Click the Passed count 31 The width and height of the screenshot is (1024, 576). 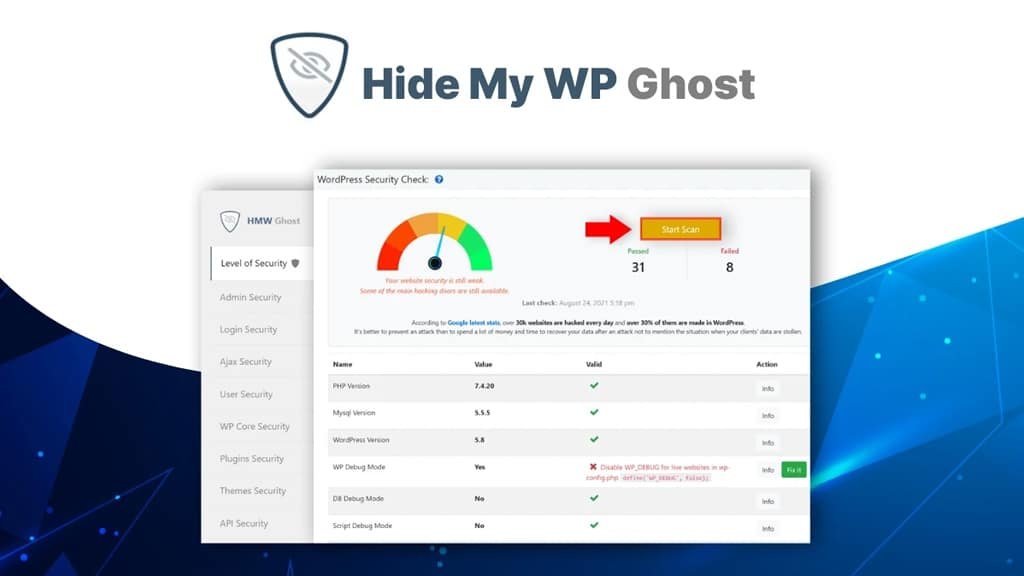click(638, 267)
